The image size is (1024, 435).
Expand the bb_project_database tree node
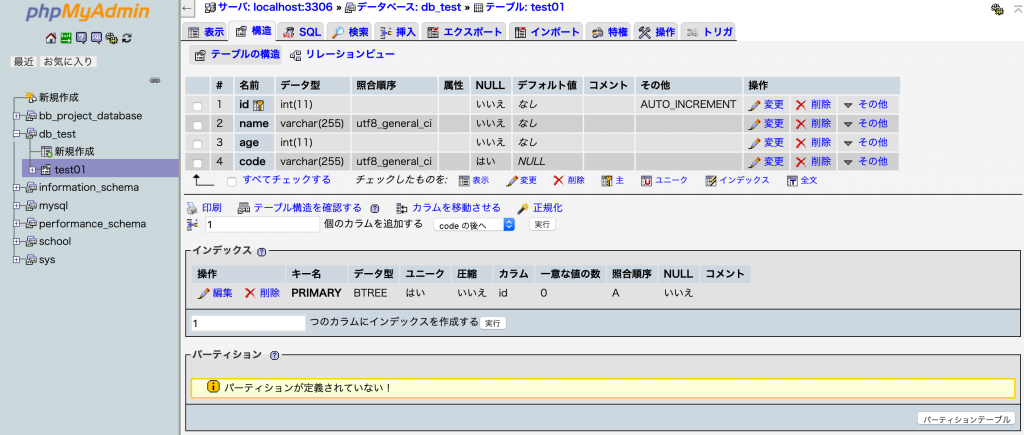click(x=17, y=116)
